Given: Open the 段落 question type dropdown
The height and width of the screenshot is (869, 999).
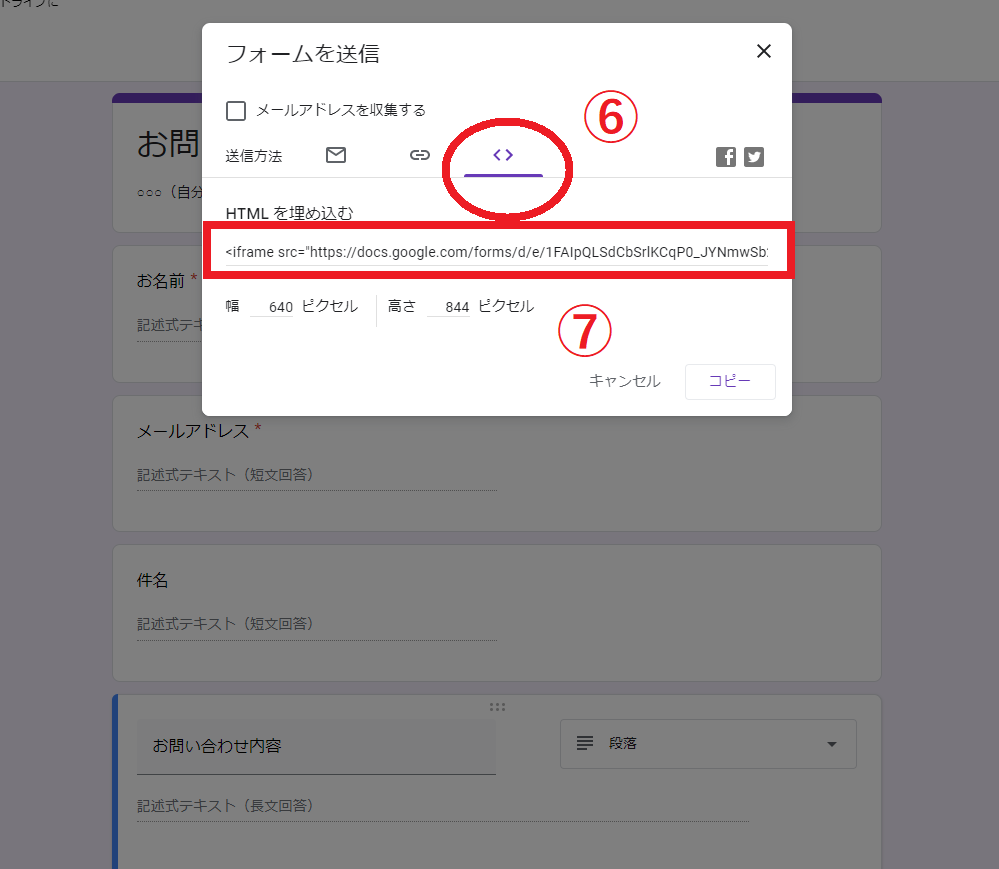Looking at the screenshot, I should (x=708, y=744).
